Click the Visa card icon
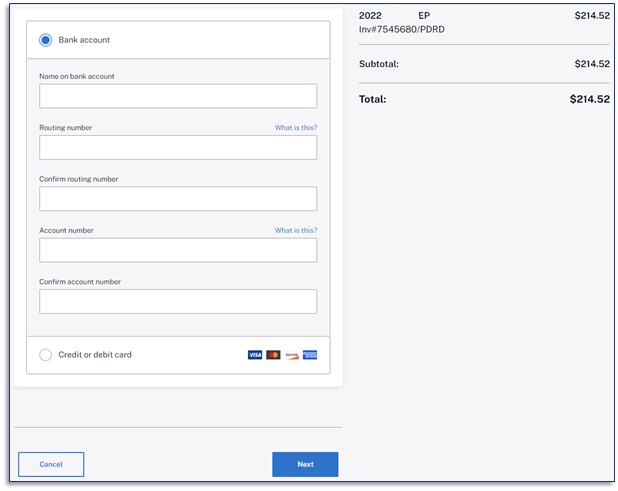 [x=255, y=355]
